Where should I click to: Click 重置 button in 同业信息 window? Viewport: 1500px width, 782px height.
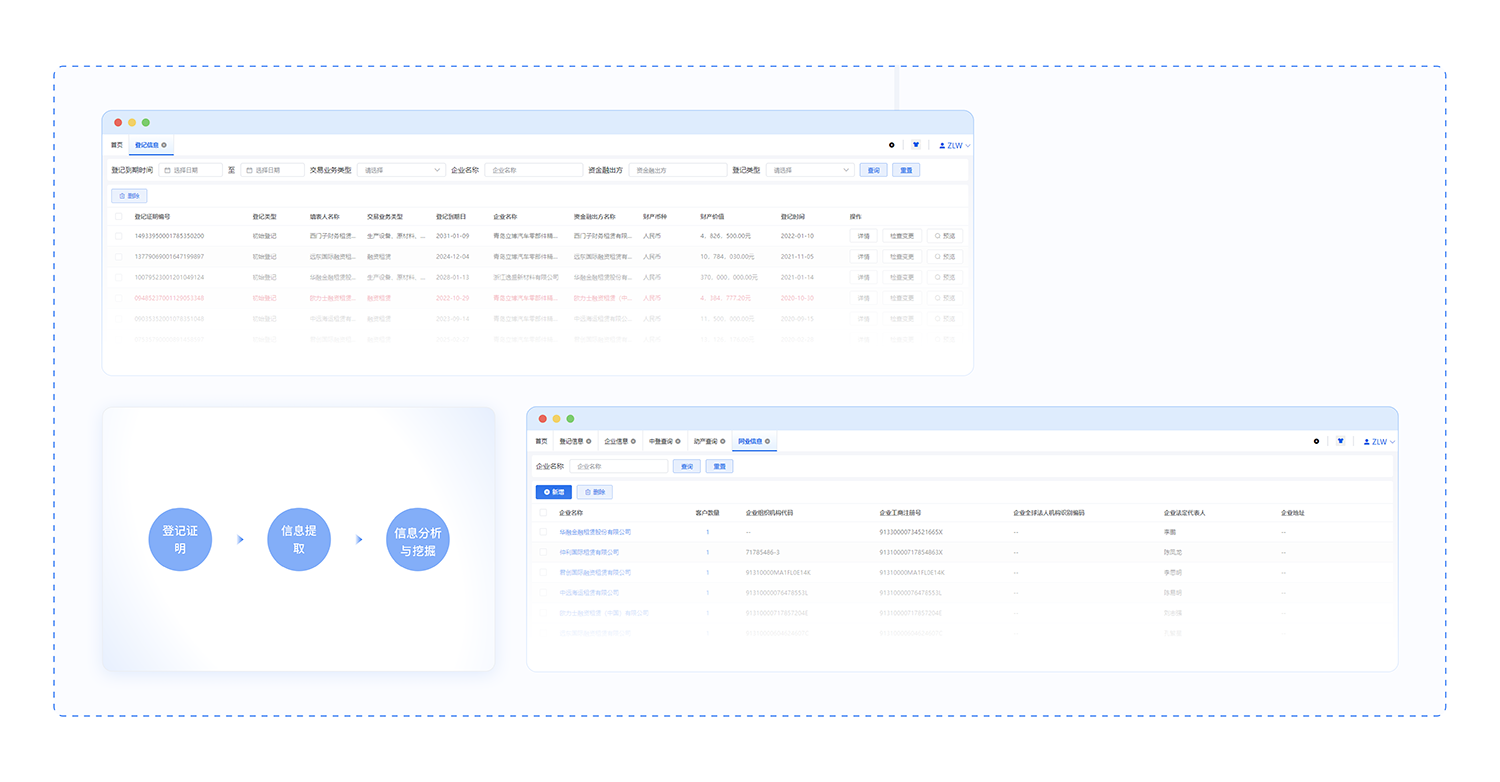pyautogui.click(x=720, y=466)
